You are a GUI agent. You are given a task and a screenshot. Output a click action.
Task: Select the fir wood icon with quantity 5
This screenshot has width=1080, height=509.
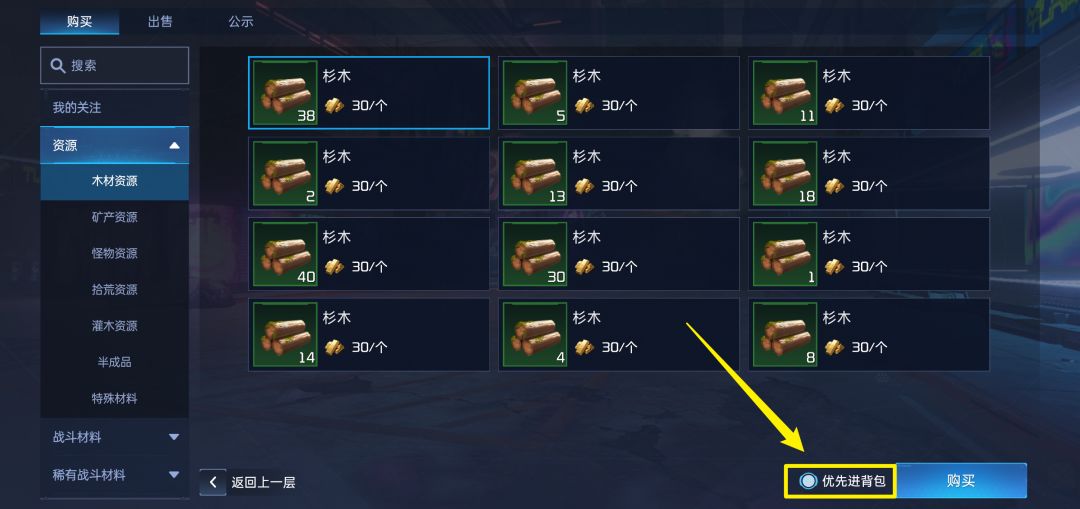coord(535,93)
